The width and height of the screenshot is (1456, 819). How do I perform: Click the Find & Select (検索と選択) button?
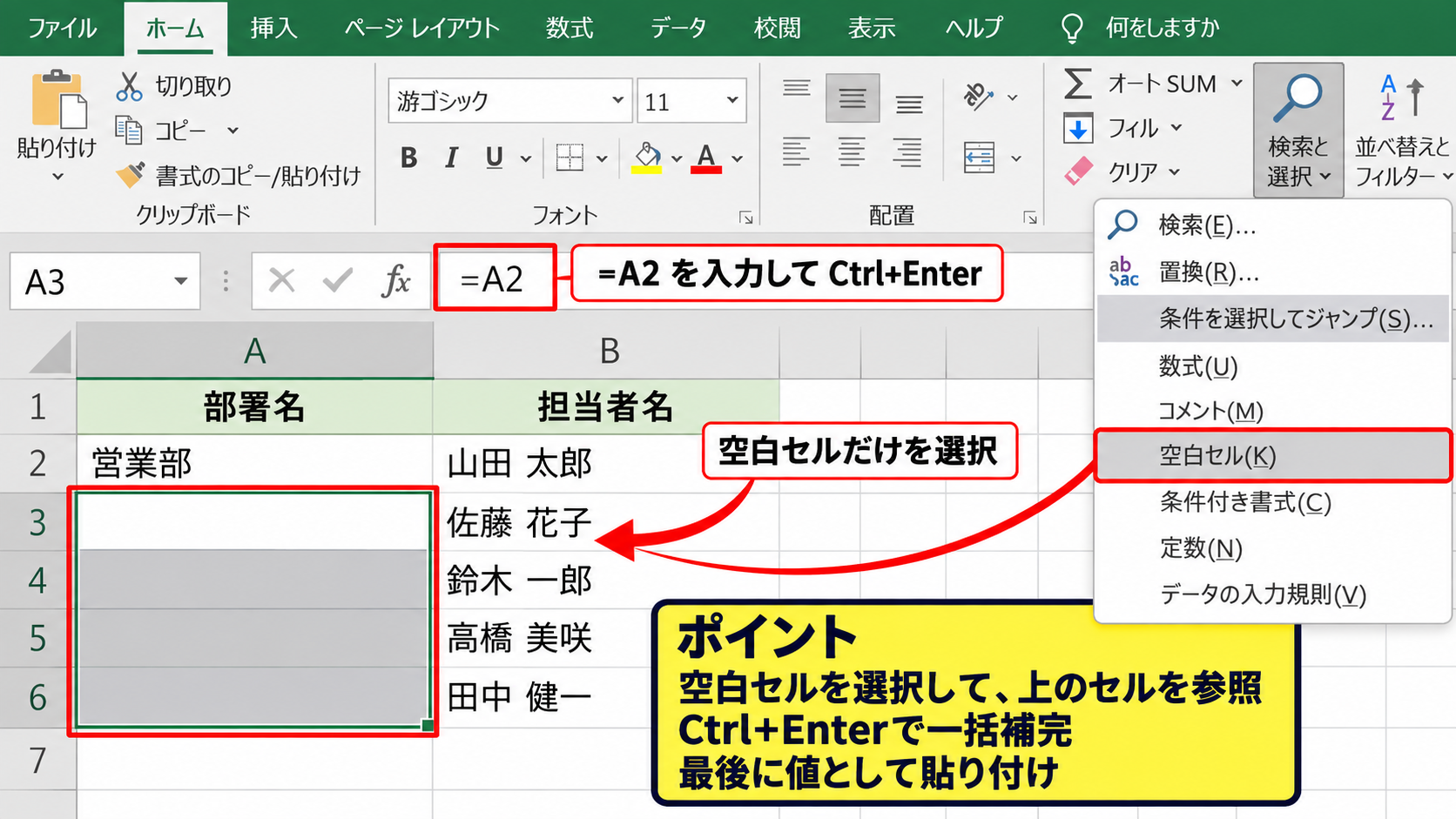point(1298,131)
